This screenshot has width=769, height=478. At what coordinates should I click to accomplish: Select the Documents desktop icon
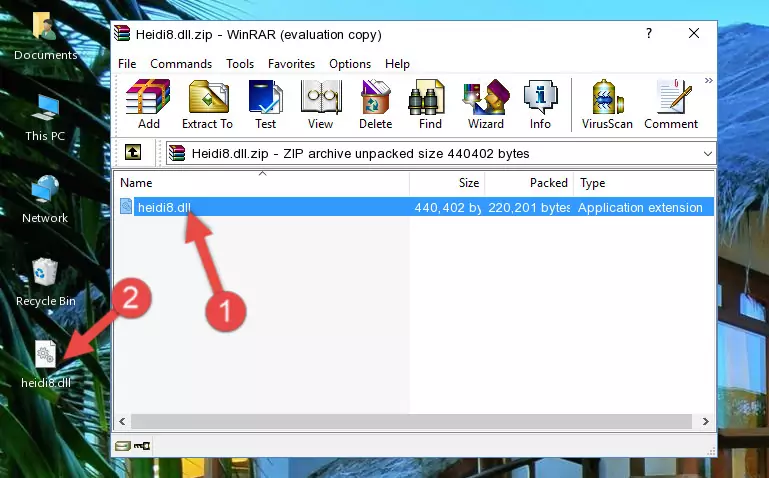[45, 37]
